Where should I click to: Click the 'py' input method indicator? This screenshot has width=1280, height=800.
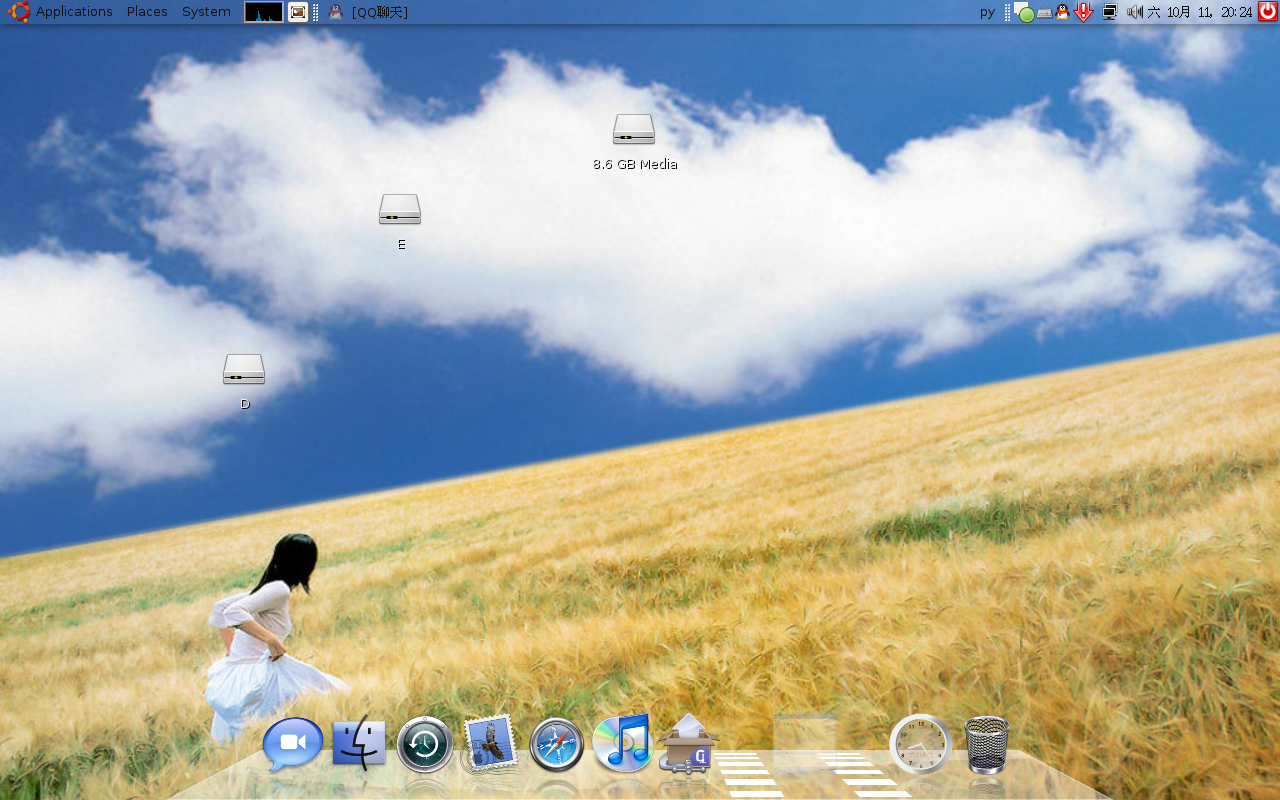[987, 12]
